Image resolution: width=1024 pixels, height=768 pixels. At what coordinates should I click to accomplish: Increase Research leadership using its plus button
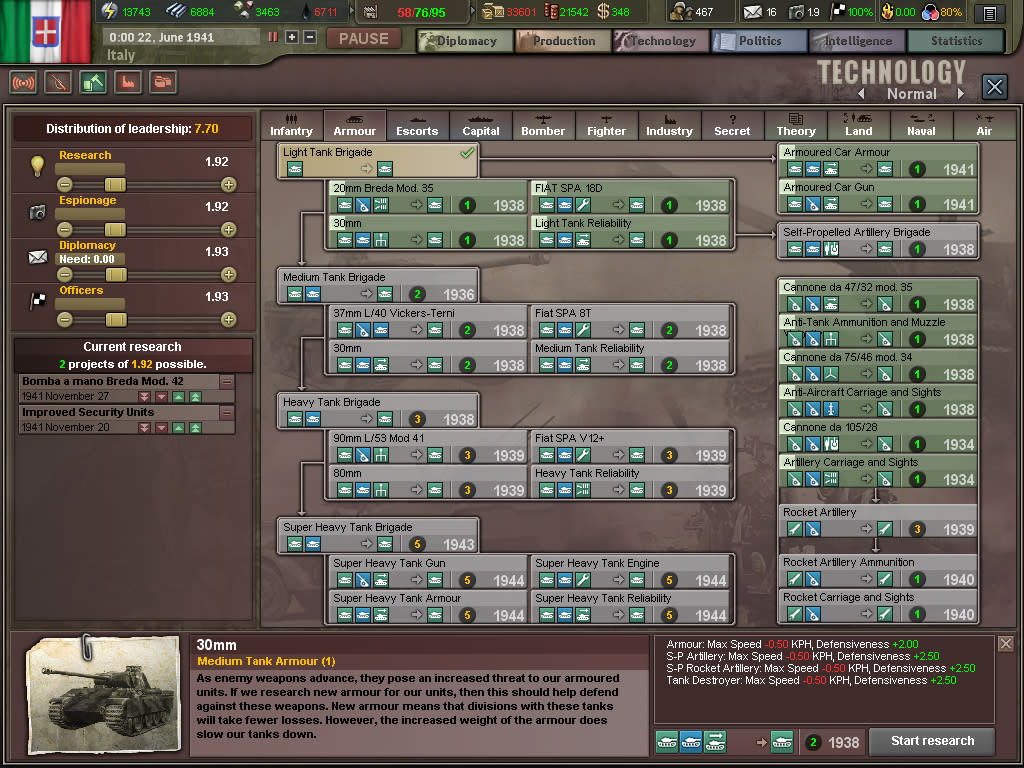tap(229, 184)
